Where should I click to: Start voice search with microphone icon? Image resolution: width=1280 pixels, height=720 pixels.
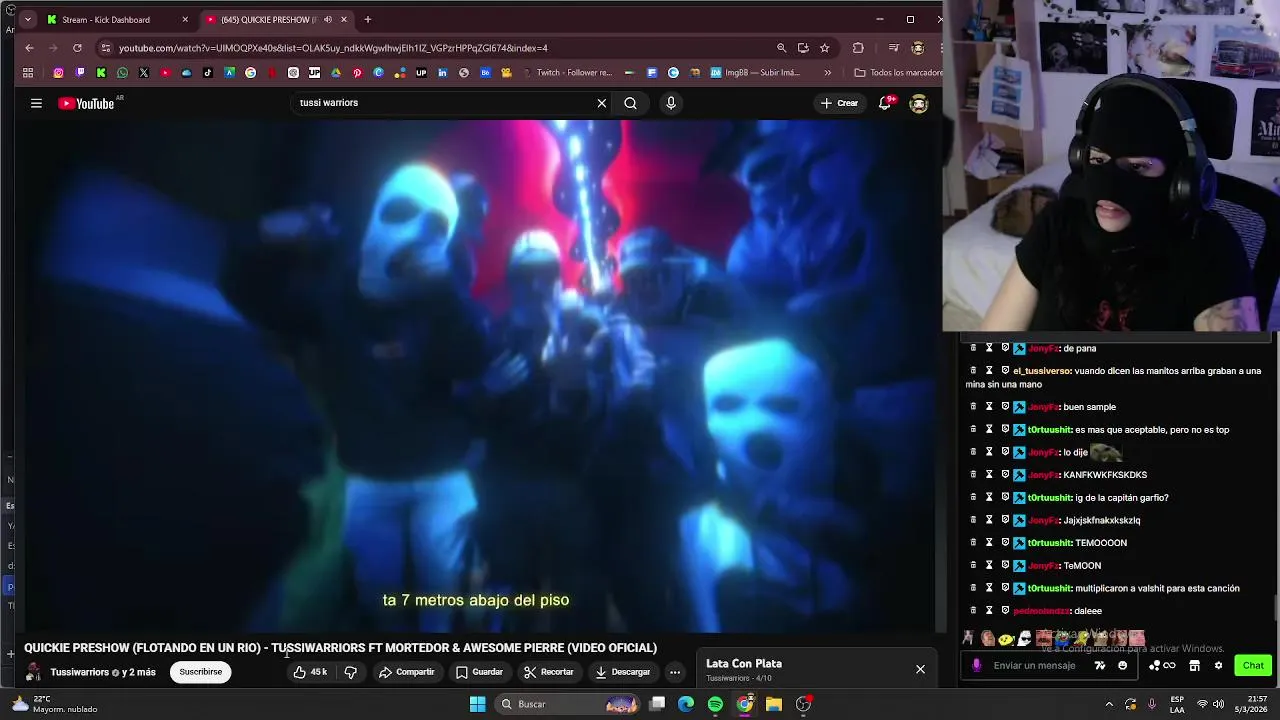click(671, 103)
